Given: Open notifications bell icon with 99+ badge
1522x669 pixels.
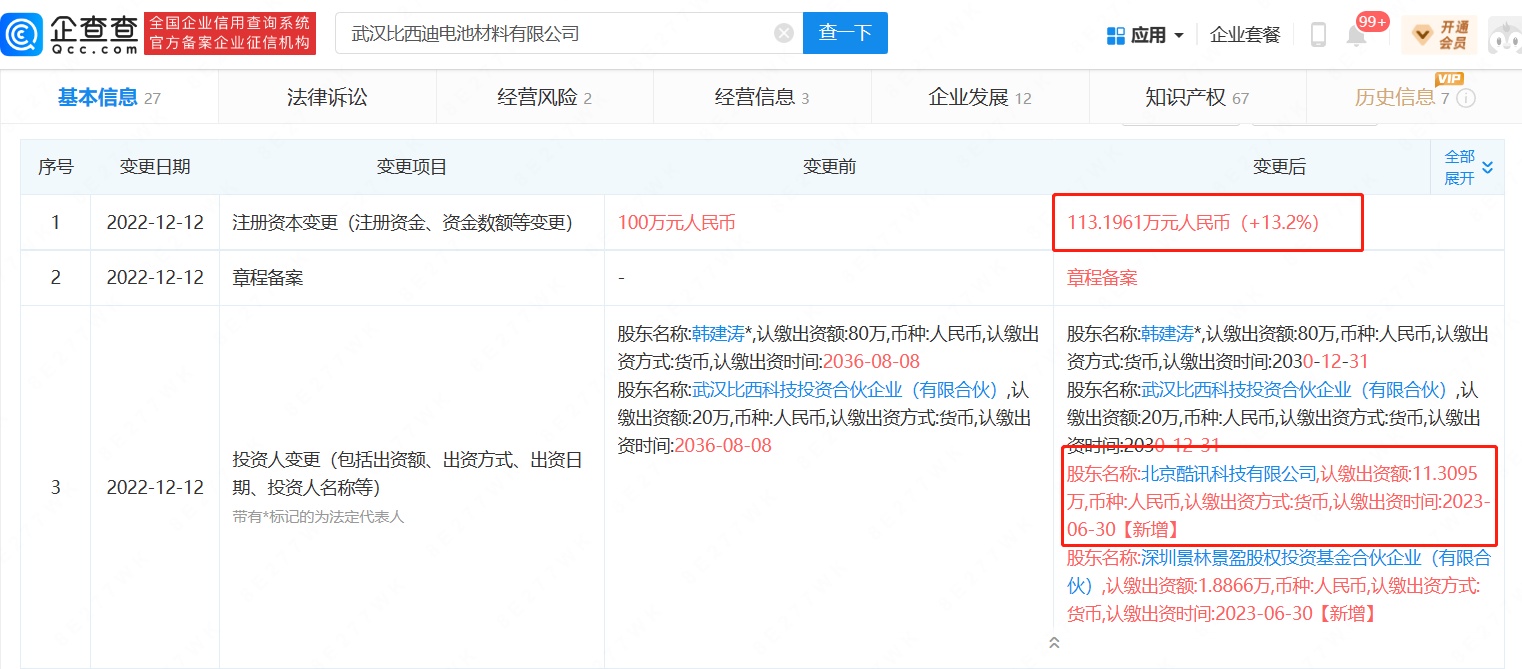Looking at the screenshot, I should [1357, 36].
